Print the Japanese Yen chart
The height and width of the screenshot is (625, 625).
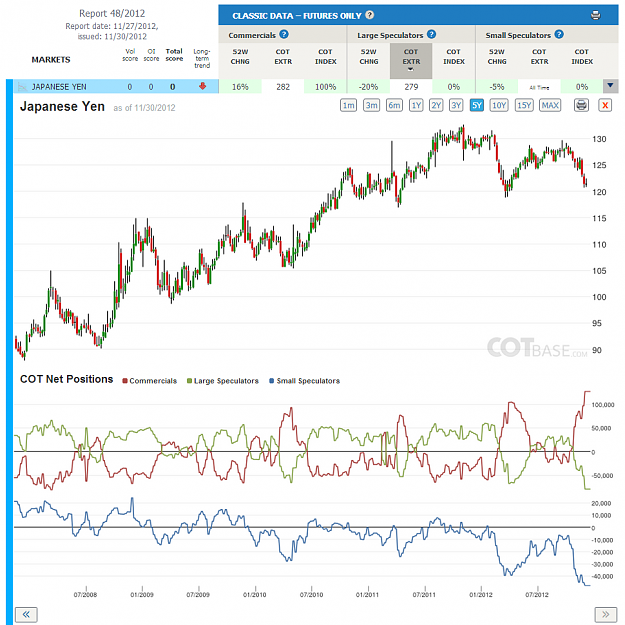click(x=582, y=105)
